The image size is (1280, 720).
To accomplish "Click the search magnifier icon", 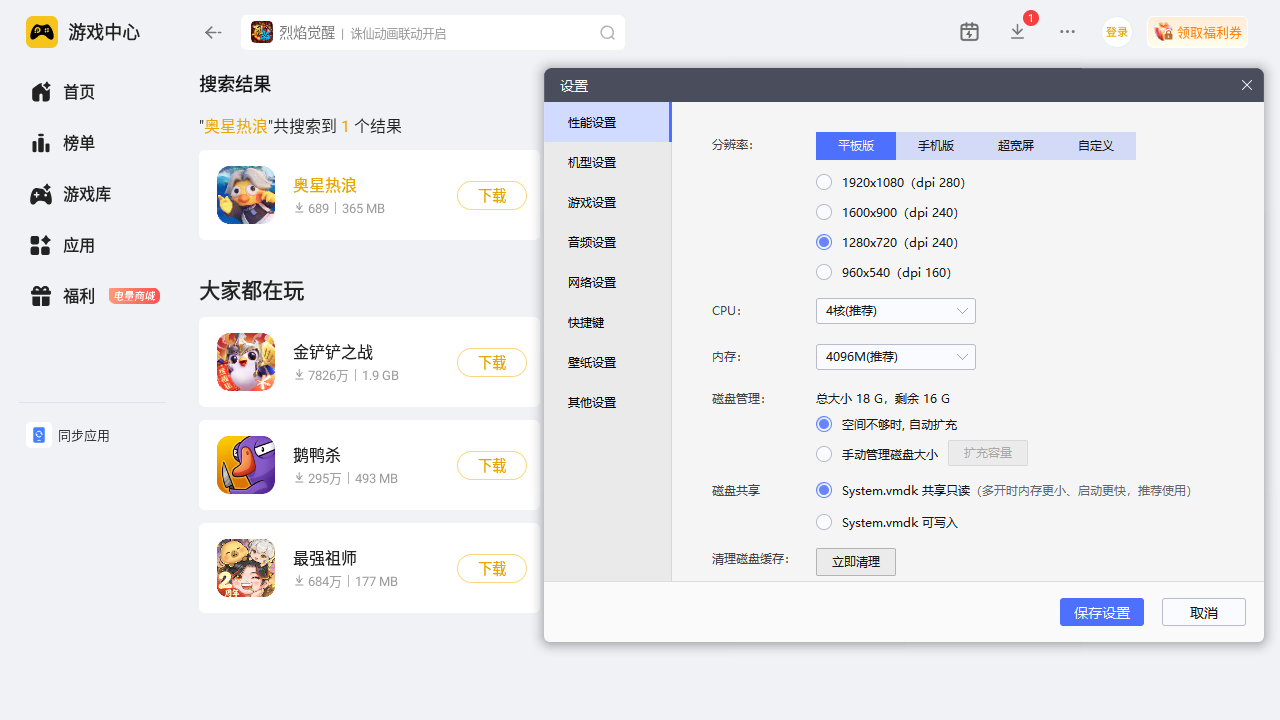I will 607,33.
